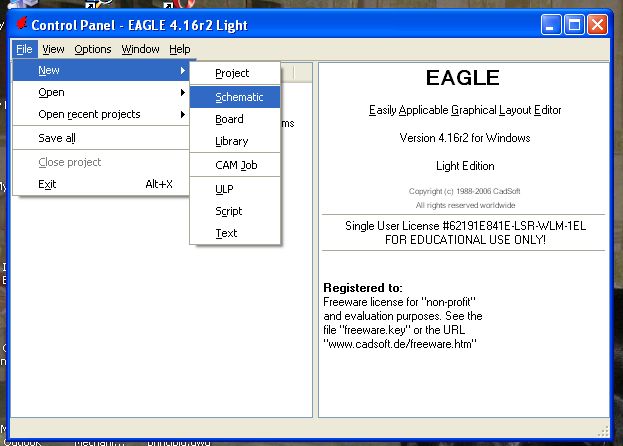Viewport: 623px width, 446px height.
Task: Create a new Project
Action: tap(235, 73)
